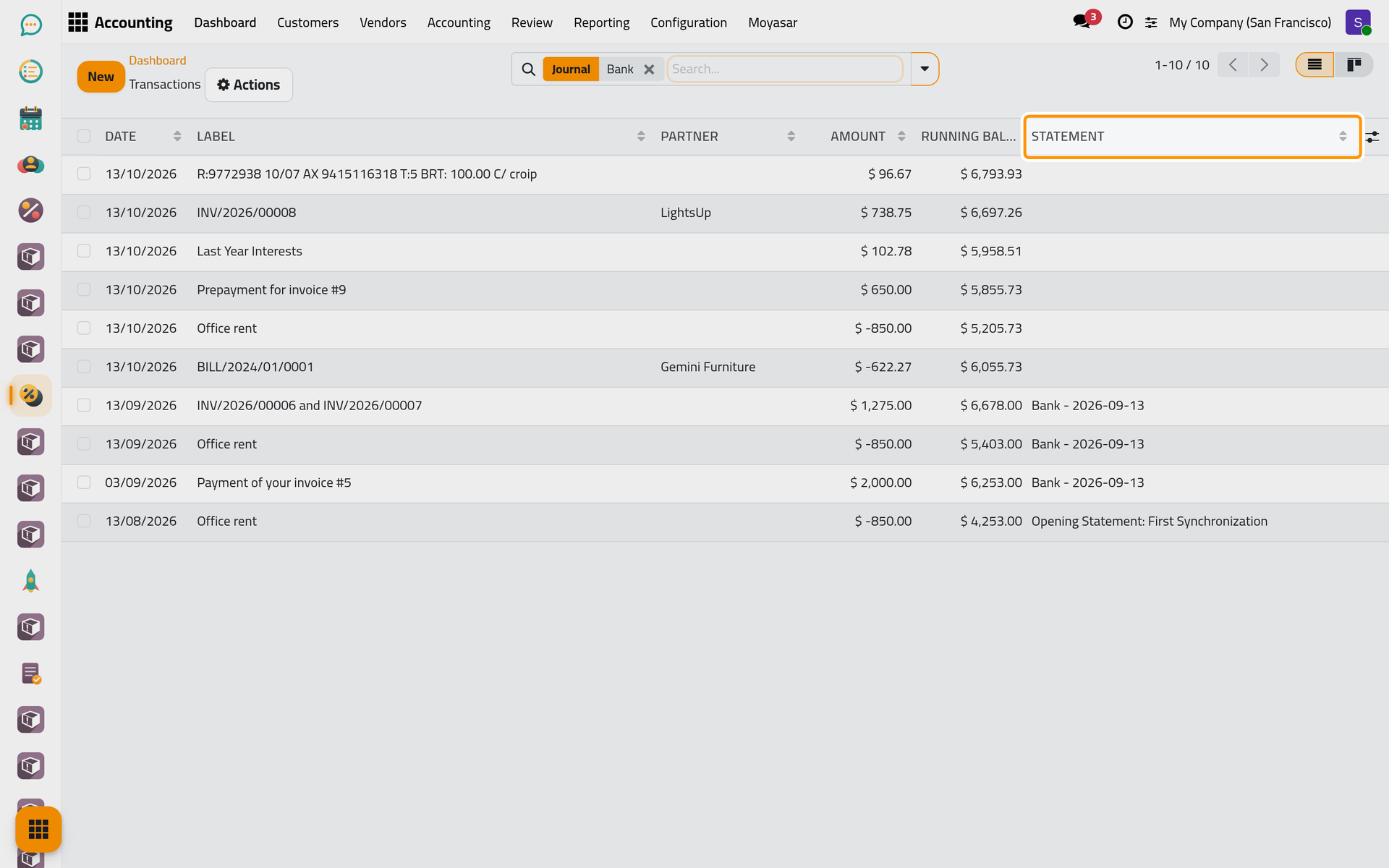Screen dimensions: 1389x868
Task: Open the activities clock icon
Action: [x=1125, y=22]
